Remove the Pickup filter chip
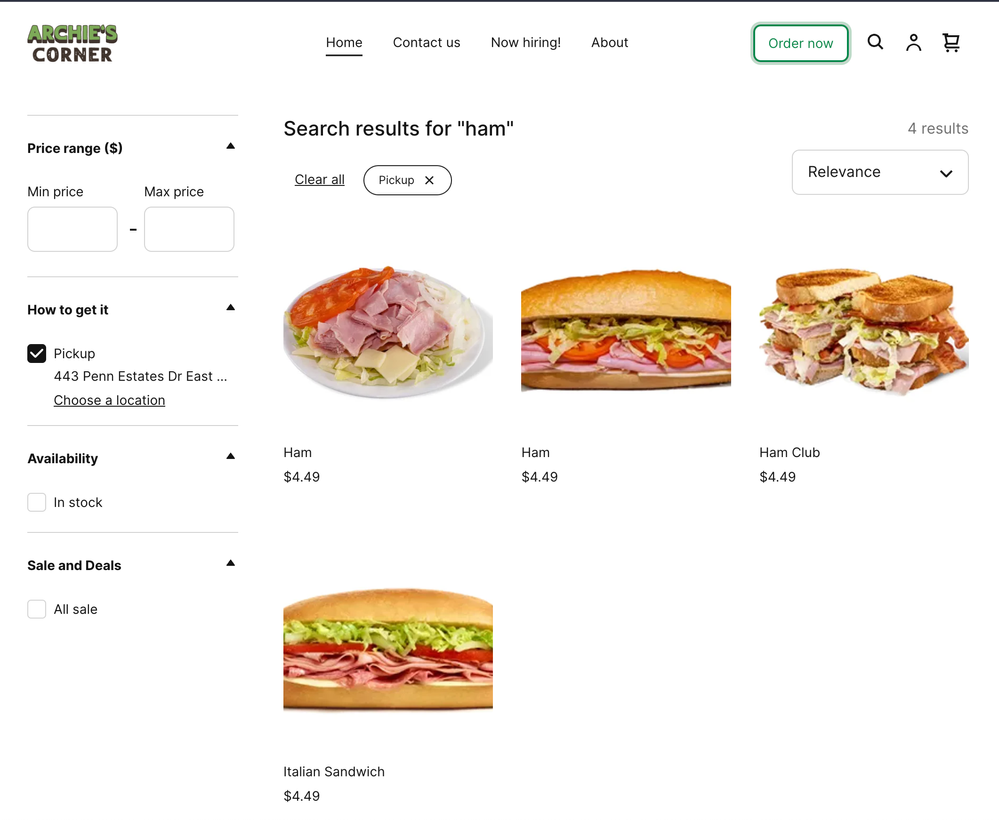The image size is (999, 820). click(429, 180)
